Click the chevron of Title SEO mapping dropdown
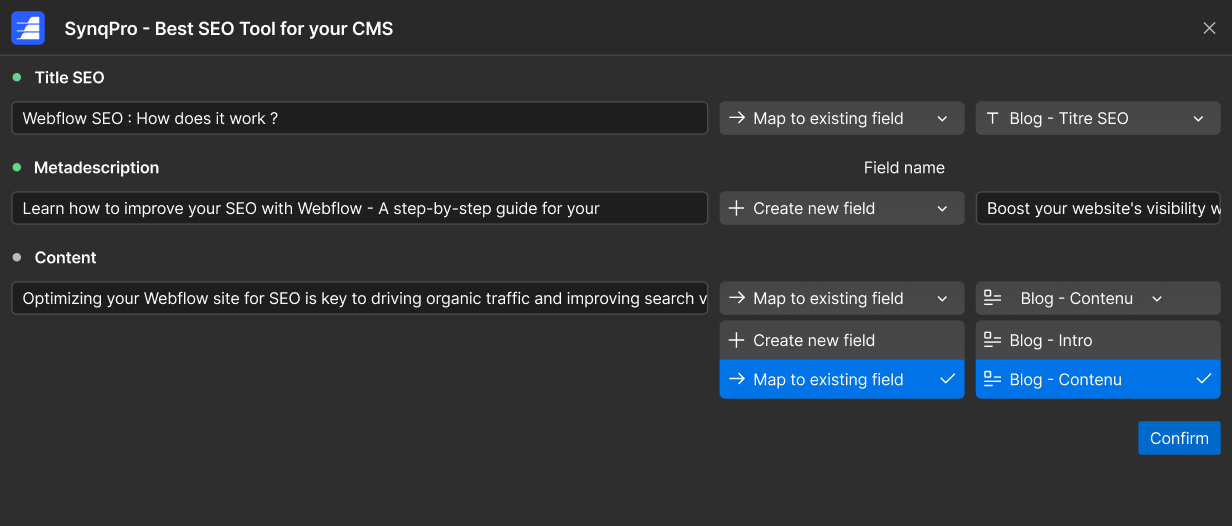 tap(942, 118)
